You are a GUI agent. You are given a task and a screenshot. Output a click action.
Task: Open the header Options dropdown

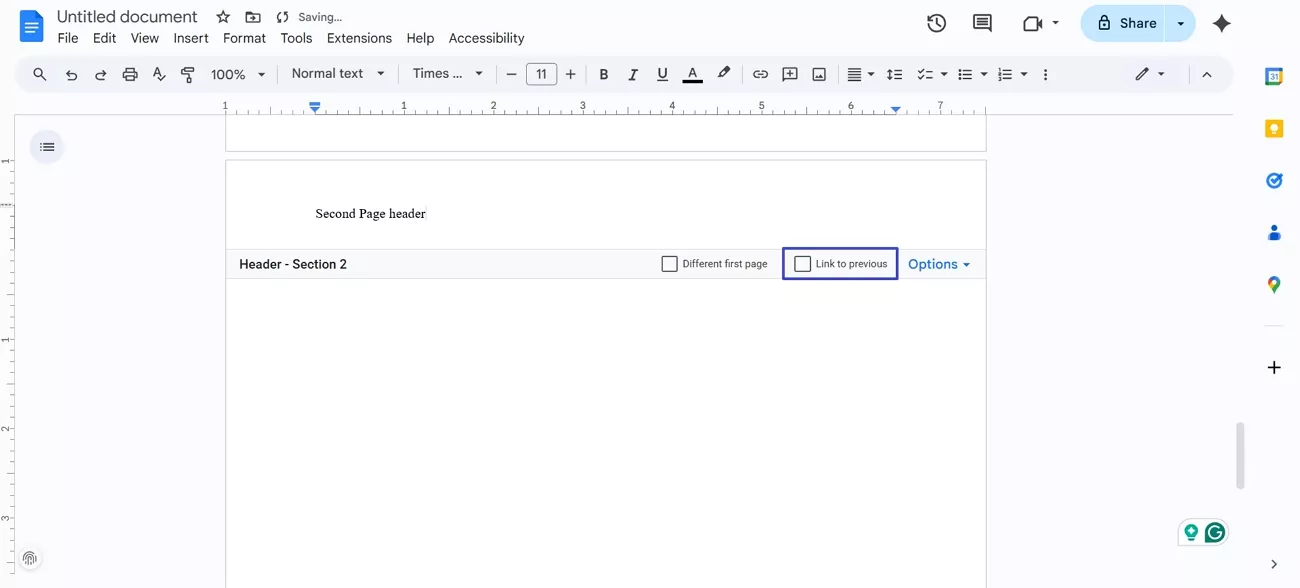coord(938,263)
